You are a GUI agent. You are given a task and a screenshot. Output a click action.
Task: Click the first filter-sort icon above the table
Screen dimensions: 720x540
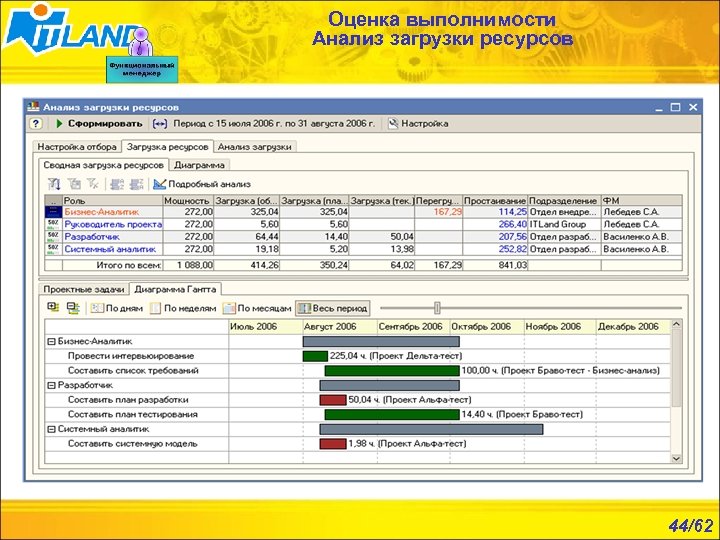(x=54, y=184)
